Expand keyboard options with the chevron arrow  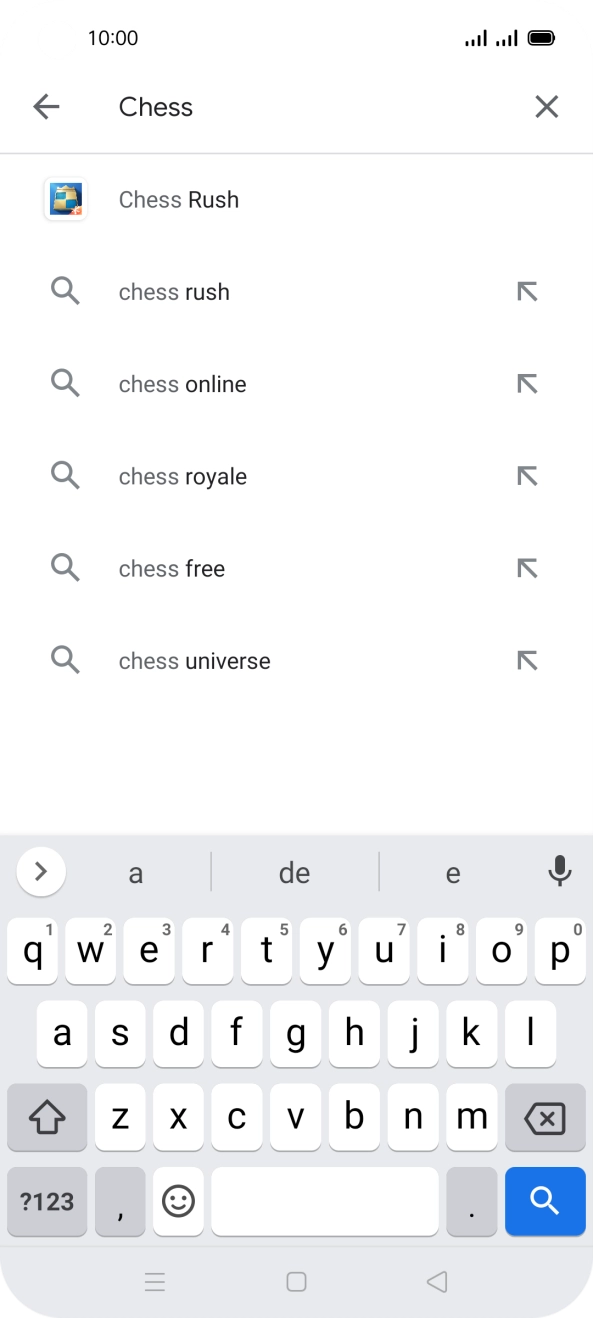(x=40, y=871)
